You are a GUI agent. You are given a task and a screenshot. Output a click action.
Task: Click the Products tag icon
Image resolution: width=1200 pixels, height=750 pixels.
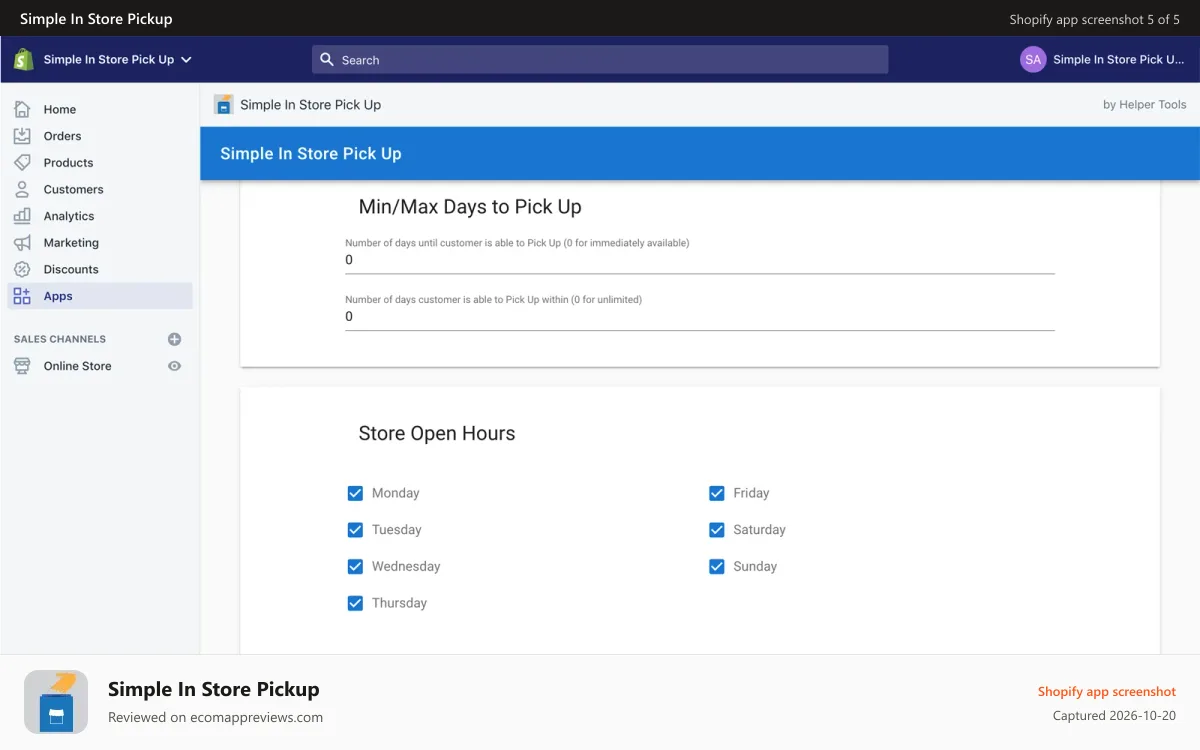tap(22, 162)
